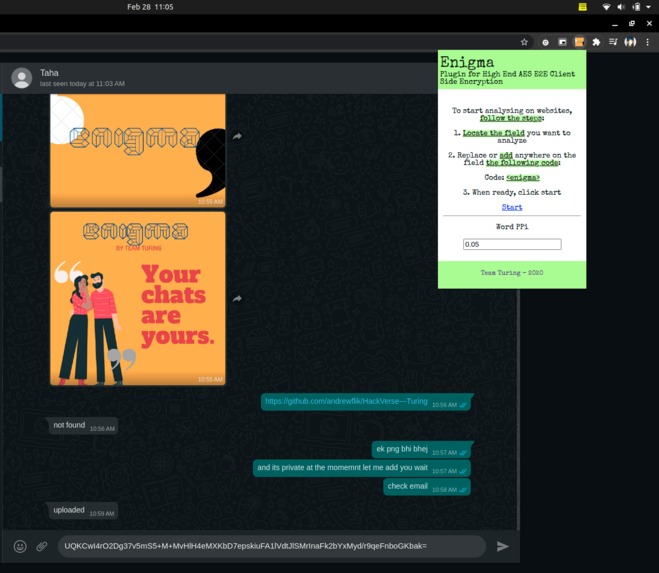Forward the first Enigma image
The height and width of the screenshot is (573, 659).
pos(237,136)
